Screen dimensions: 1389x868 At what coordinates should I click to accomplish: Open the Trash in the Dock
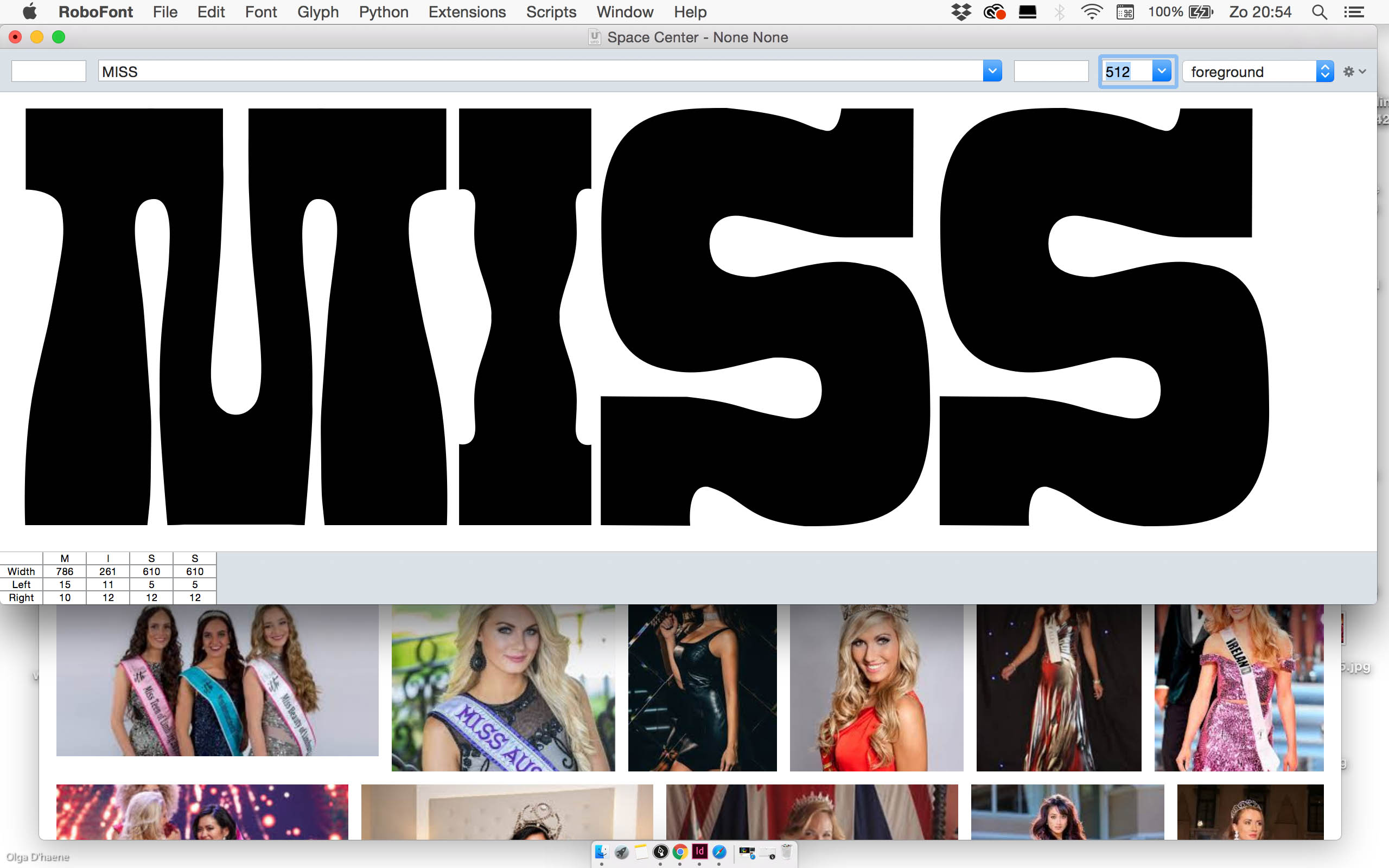786,852
